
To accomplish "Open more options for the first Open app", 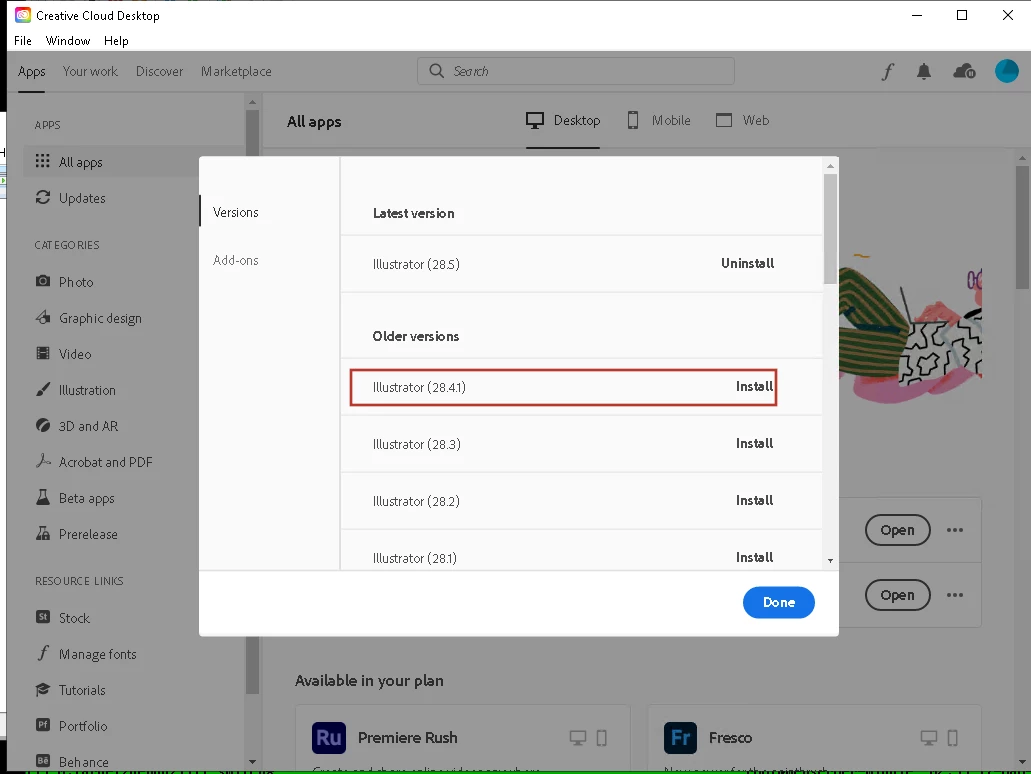I will (x=955, y=530).
